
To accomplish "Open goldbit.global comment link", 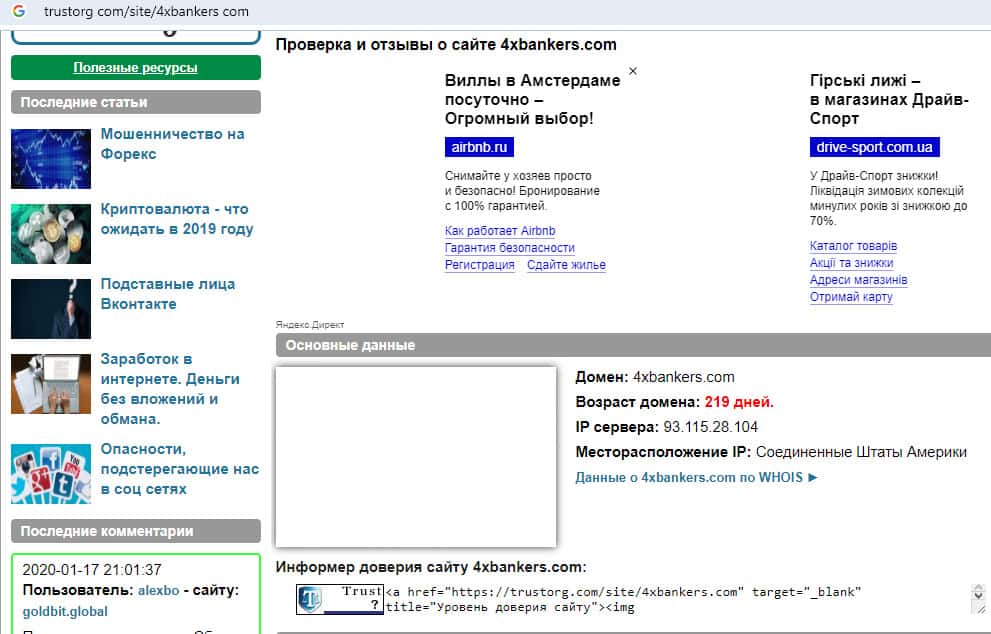I will 65,612.
